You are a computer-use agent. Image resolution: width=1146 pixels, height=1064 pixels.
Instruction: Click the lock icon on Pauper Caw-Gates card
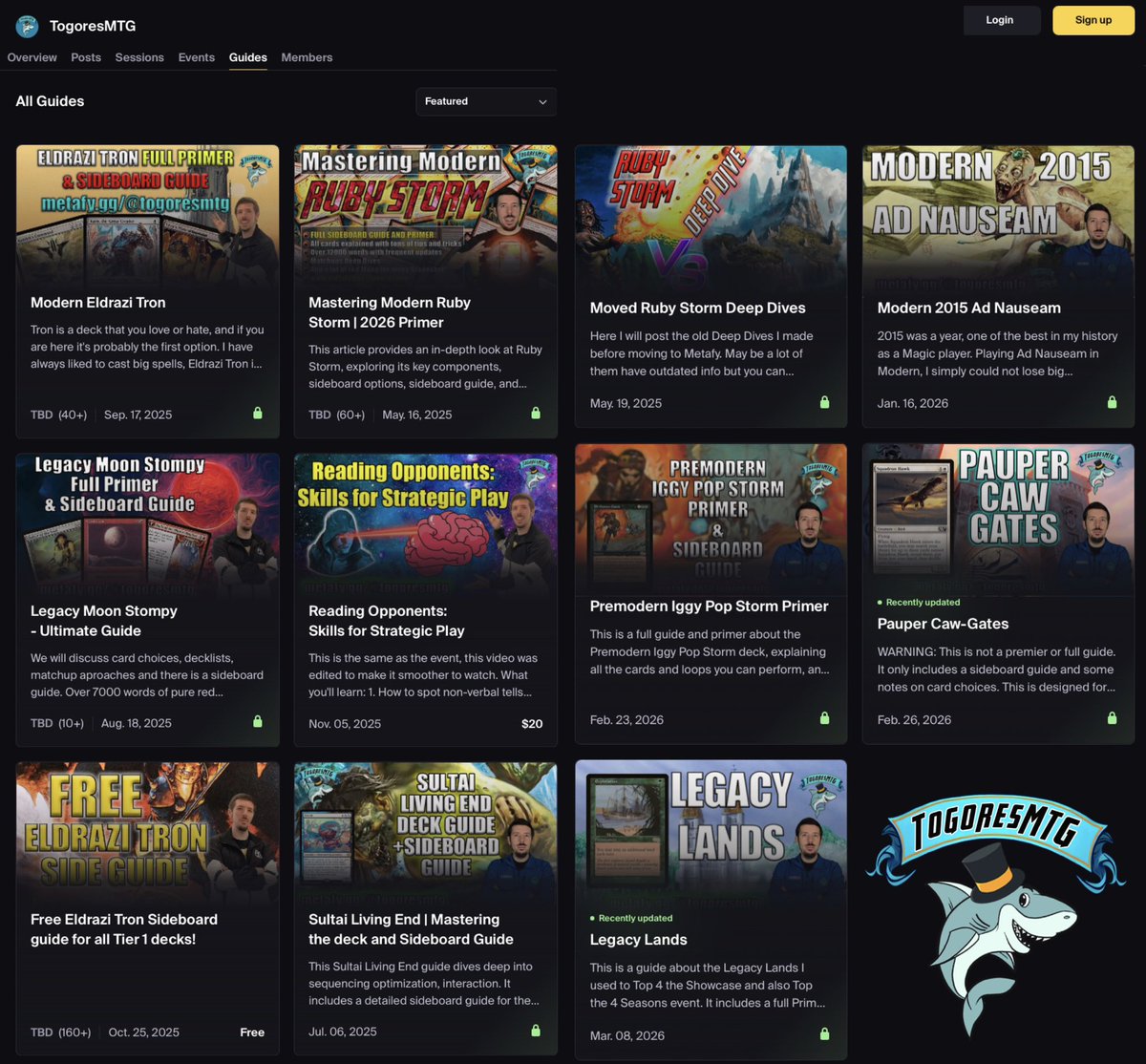(1113, 718)
